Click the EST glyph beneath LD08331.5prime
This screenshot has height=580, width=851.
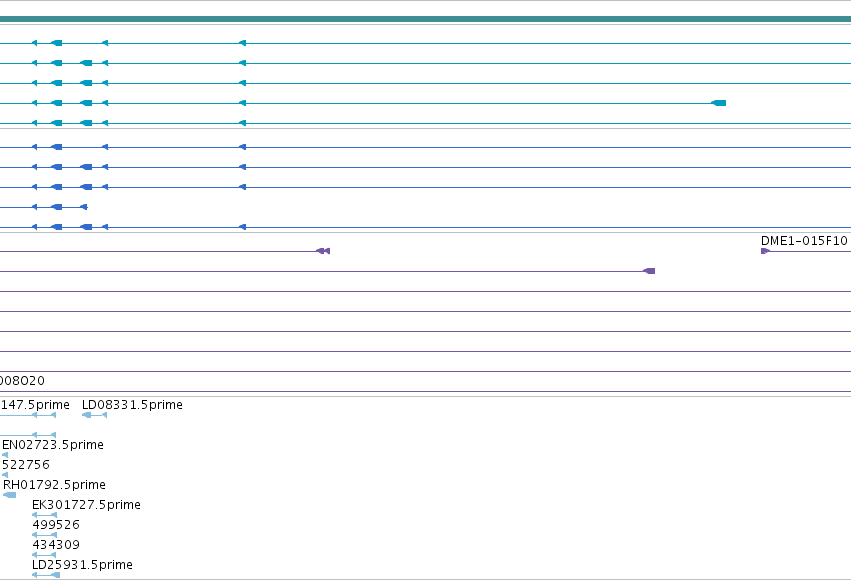tap(94, 415)
